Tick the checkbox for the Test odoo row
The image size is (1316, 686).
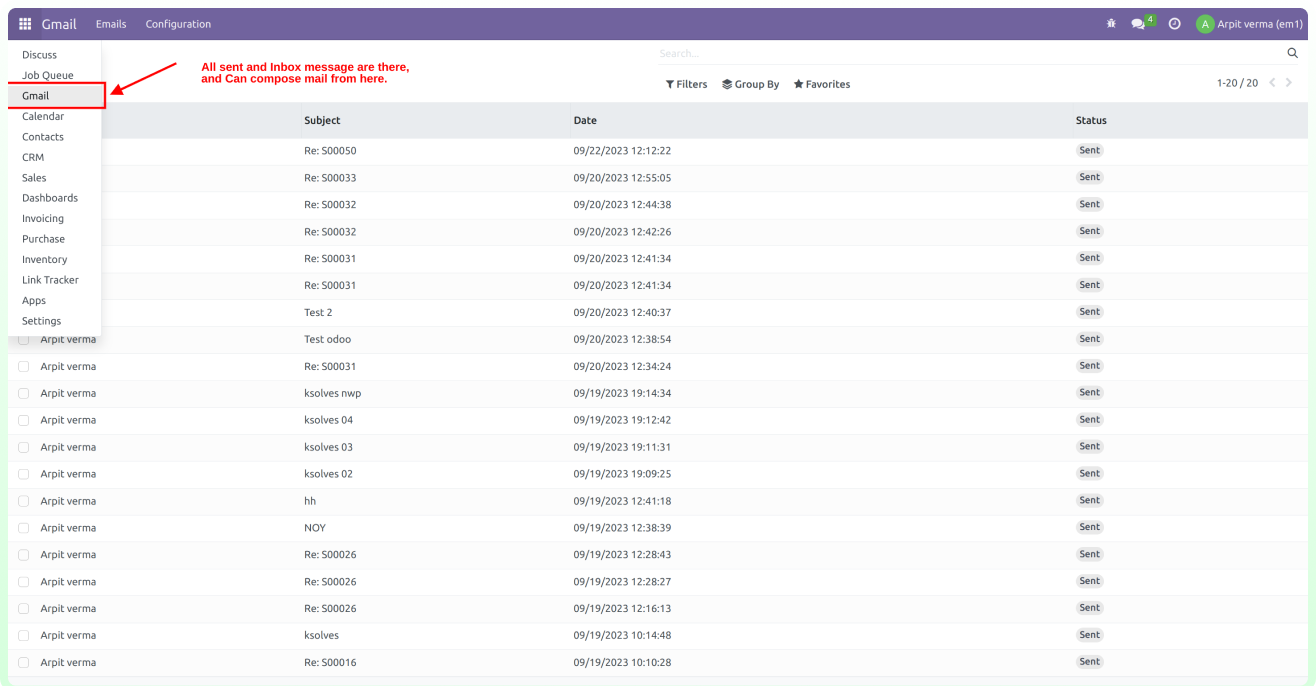click(x=24, y=340)
